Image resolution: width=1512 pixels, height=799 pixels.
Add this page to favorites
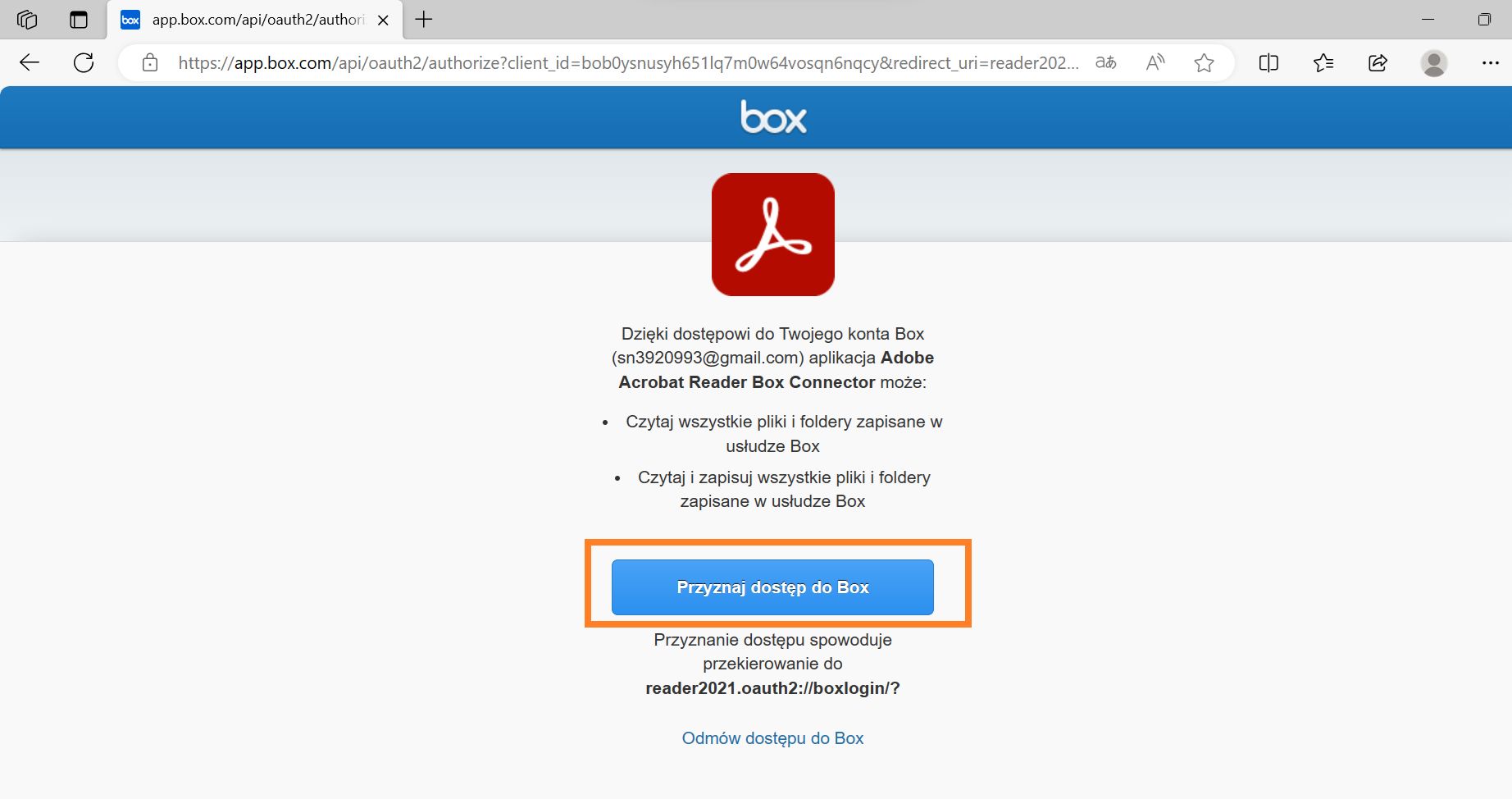click(1204, 62)
